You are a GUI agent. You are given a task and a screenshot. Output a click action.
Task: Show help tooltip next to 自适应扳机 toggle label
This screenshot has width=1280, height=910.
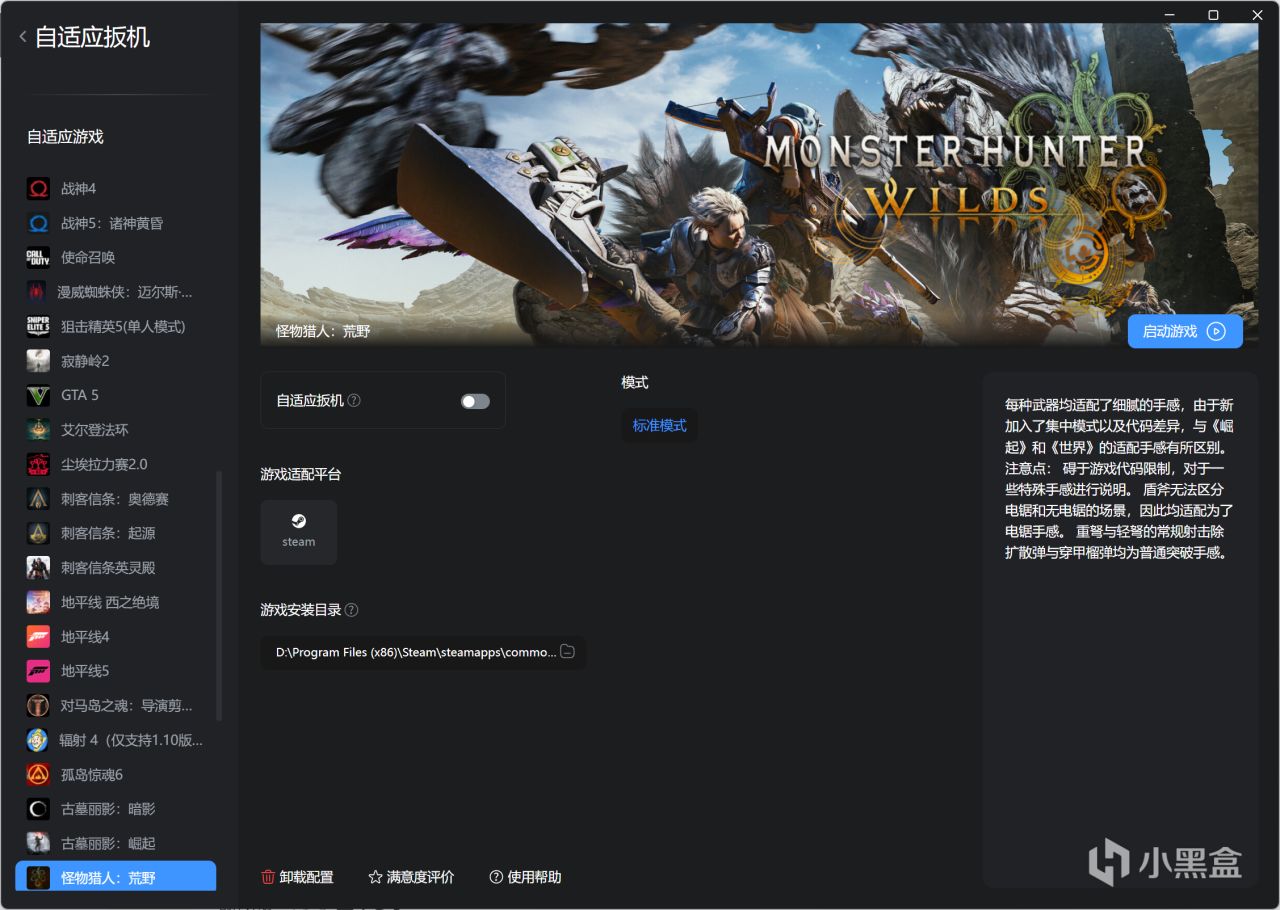pos(354,400)
